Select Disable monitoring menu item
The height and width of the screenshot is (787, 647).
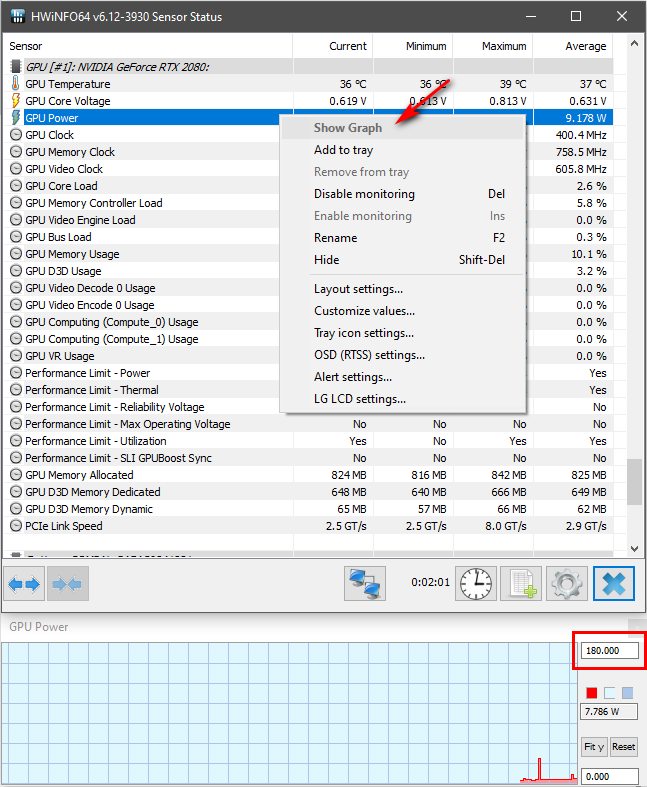click(403, 194)
